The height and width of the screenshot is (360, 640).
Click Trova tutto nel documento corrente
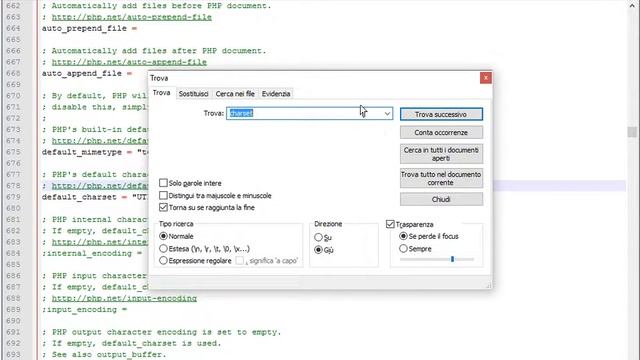pos(441,178)
